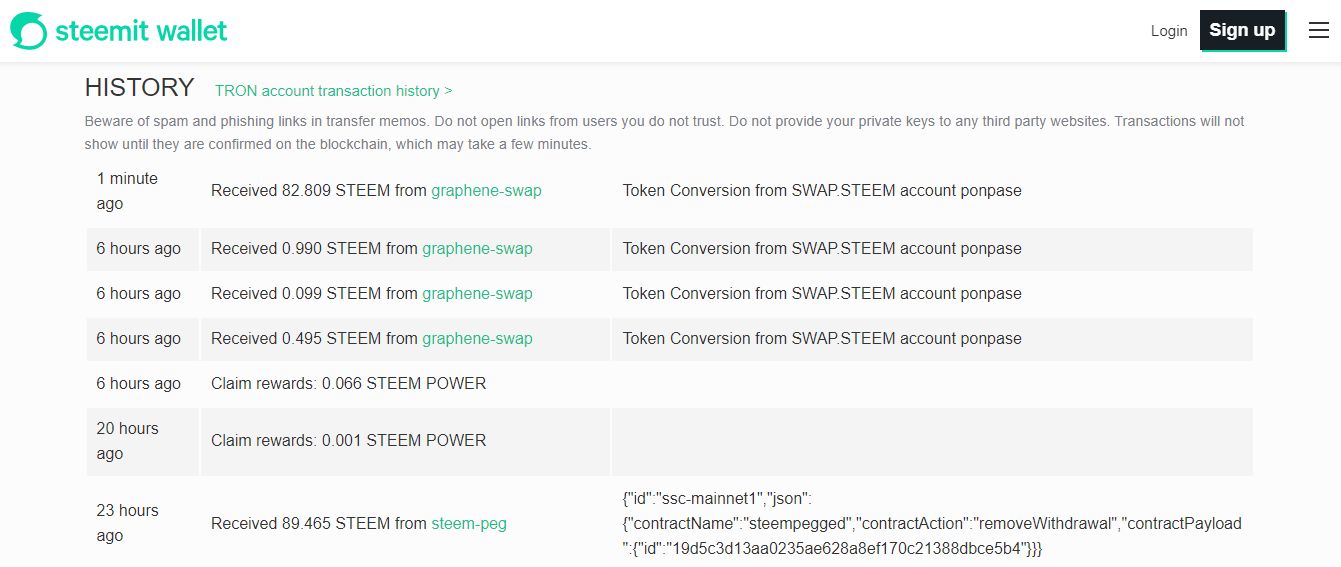Select 'Received 0.099 STEEM from' text
The image size is (1341, 567).
pos(314,293)
